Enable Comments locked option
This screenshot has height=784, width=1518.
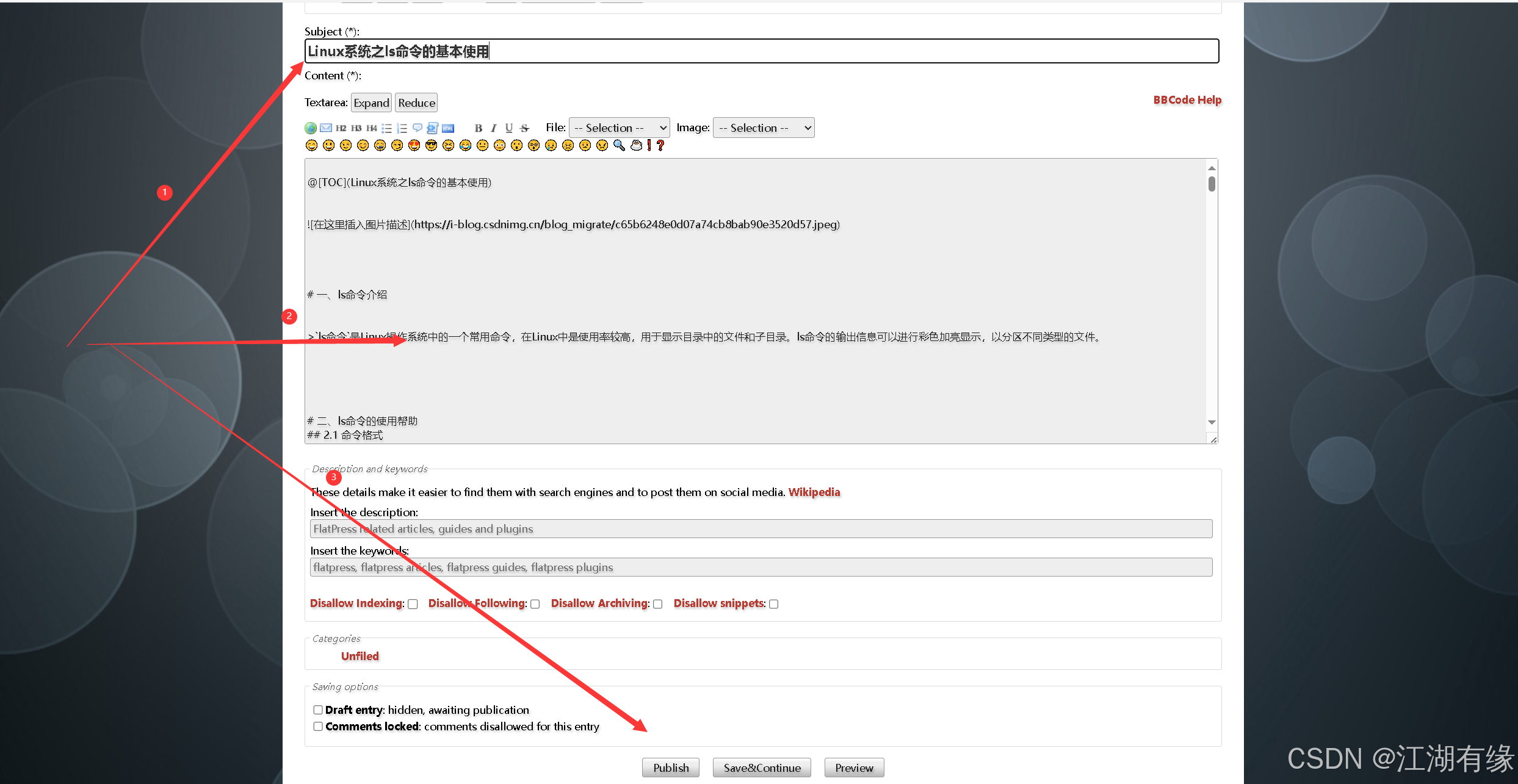pos(318,726)
